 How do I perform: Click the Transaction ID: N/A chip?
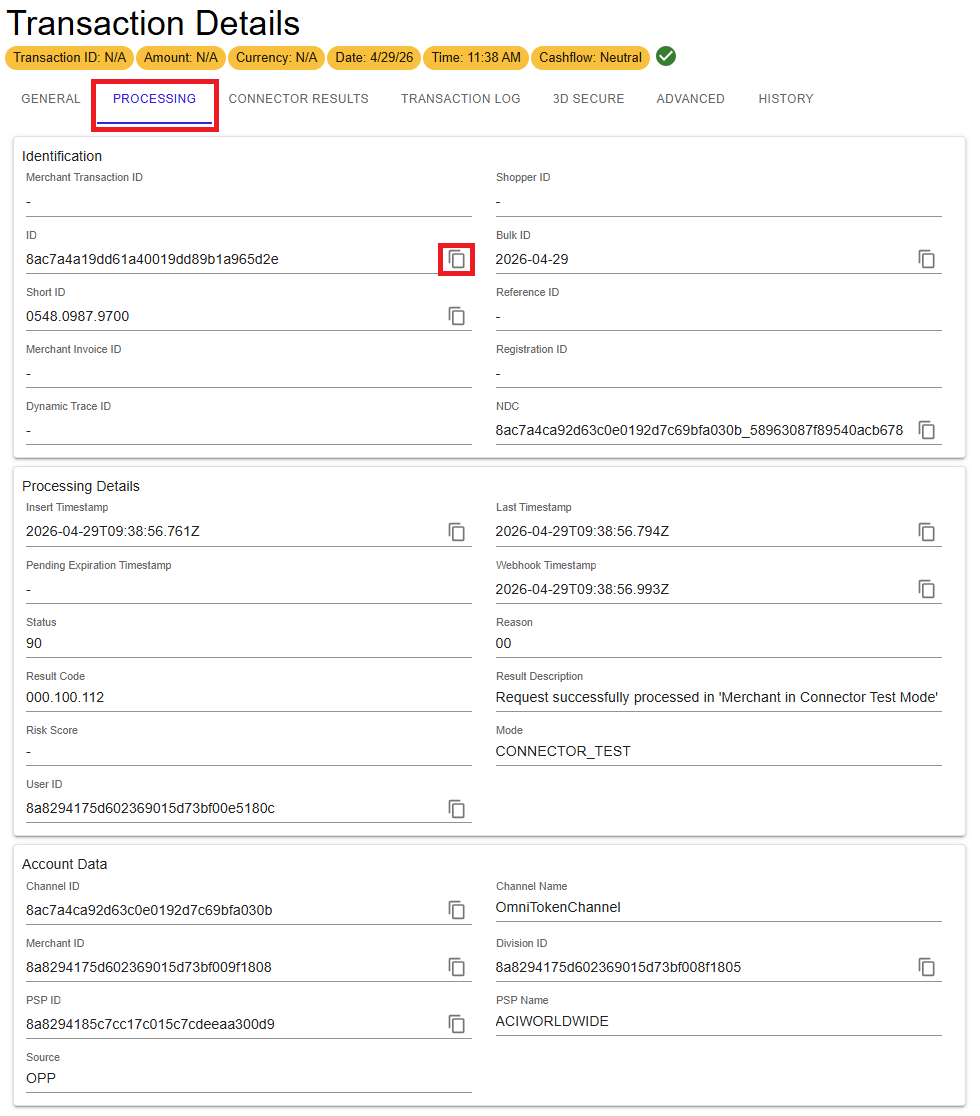(x=69, y=58)
